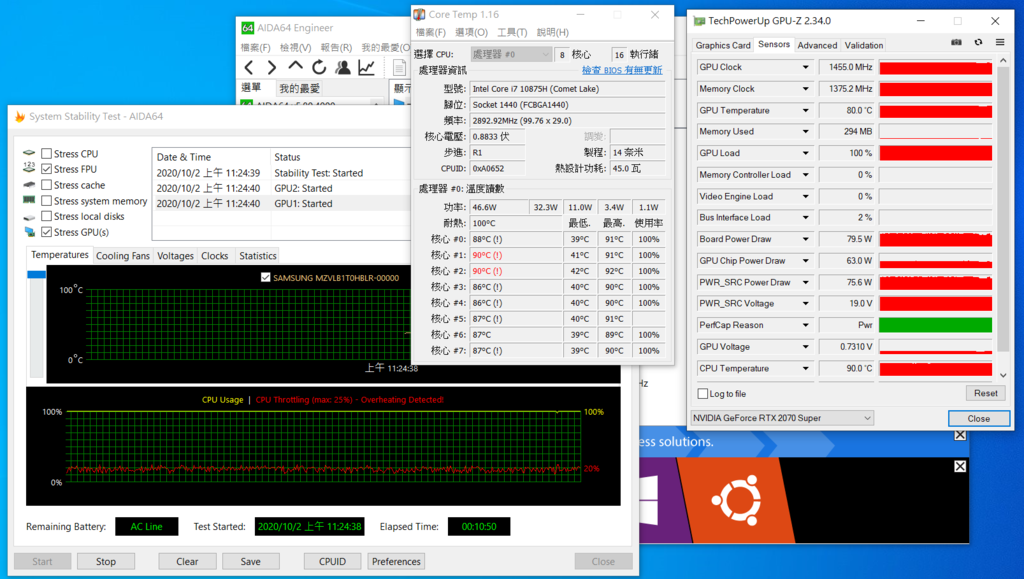Screen dimensions: 1024x579
Task: Click Stop button in stability test
Action: pyautogui.click(x=106, y=561)
